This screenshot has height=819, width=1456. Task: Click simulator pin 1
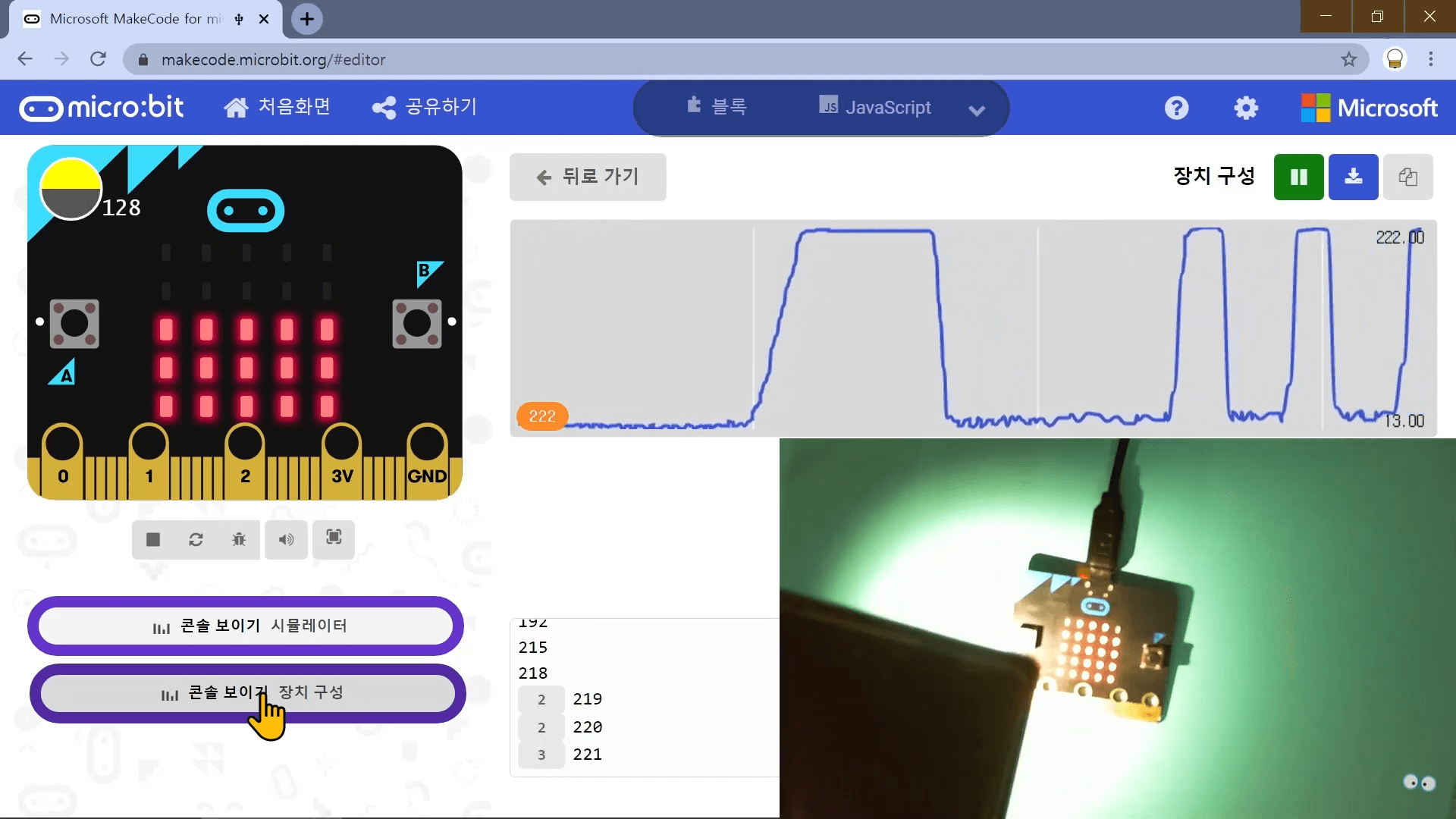149,460
